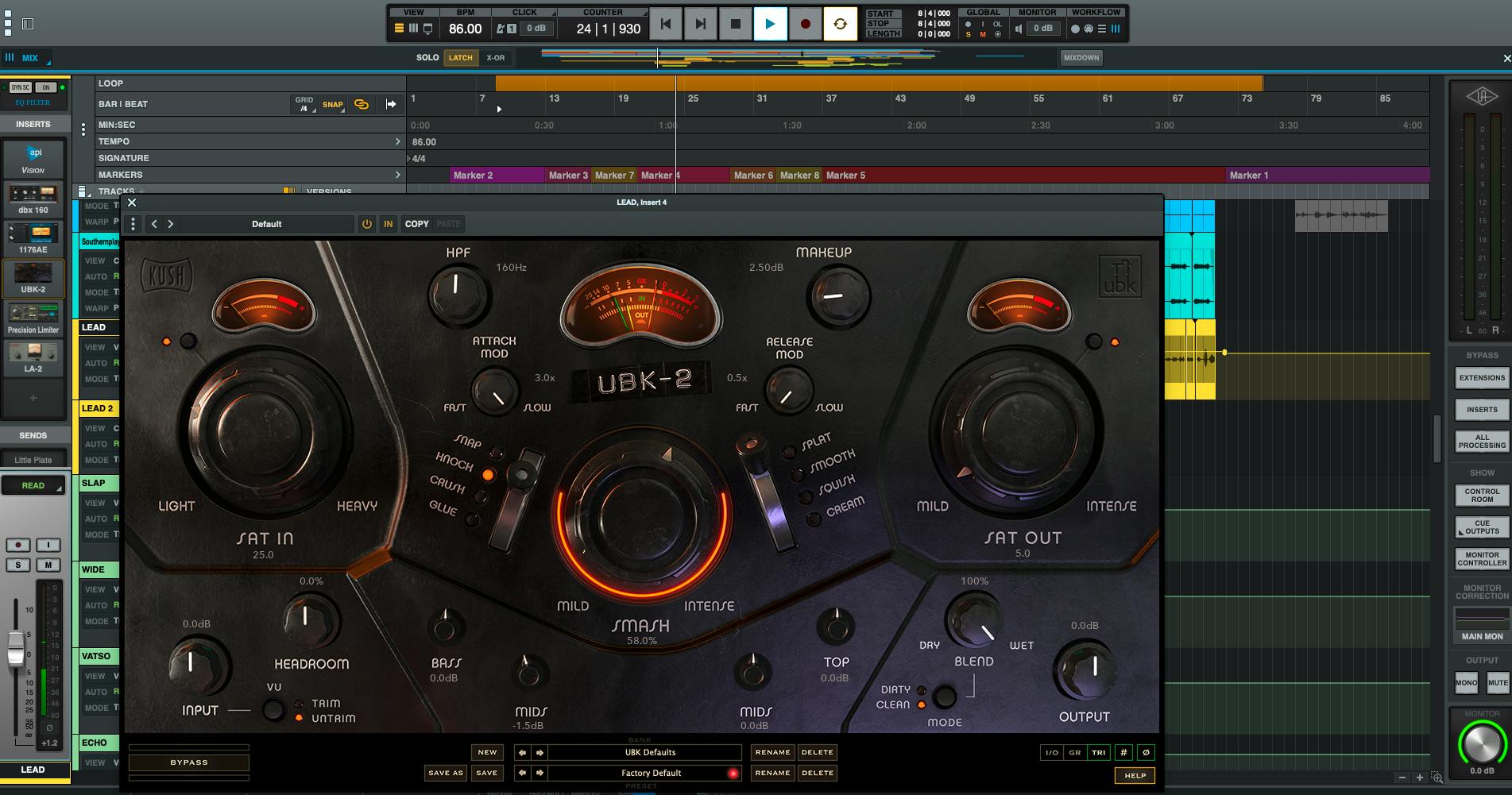
Task: Jump to the next marker in the transport
Action: (x=700, y=24)
